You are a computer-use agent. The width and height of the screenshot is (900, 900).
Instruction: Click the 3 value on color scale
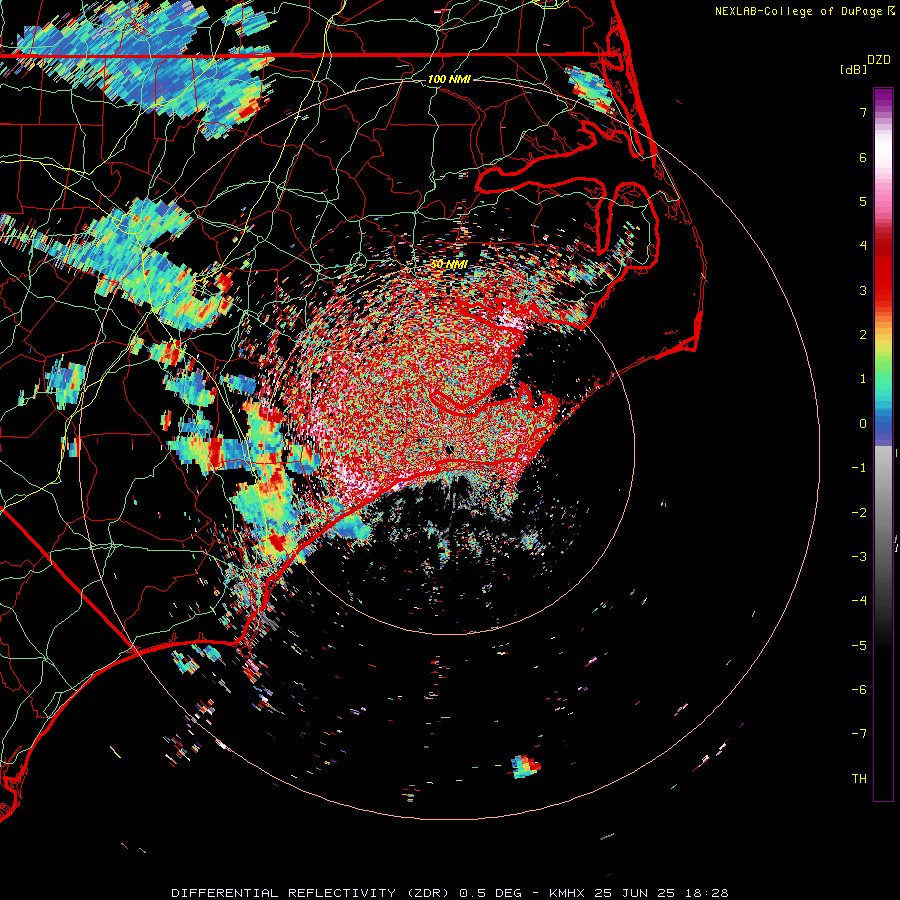(x=863, y=290)
